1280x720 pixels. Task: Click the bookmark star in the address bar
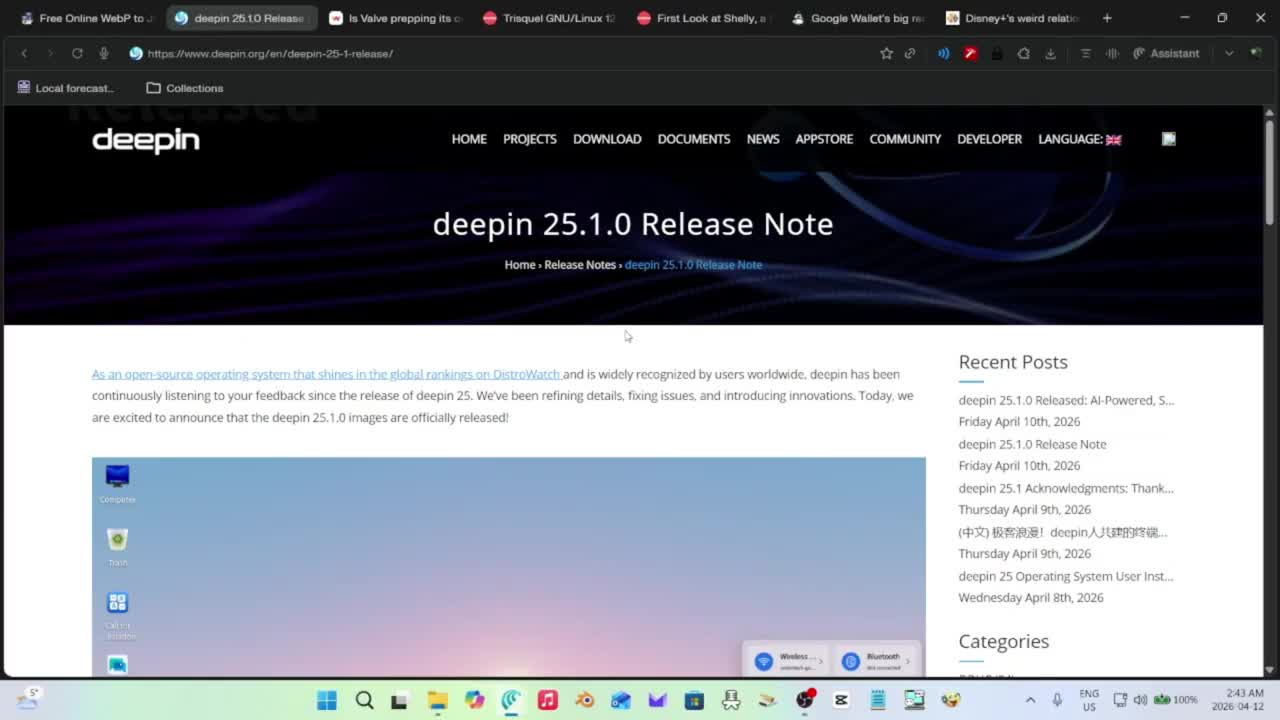[x=887, y=53]
